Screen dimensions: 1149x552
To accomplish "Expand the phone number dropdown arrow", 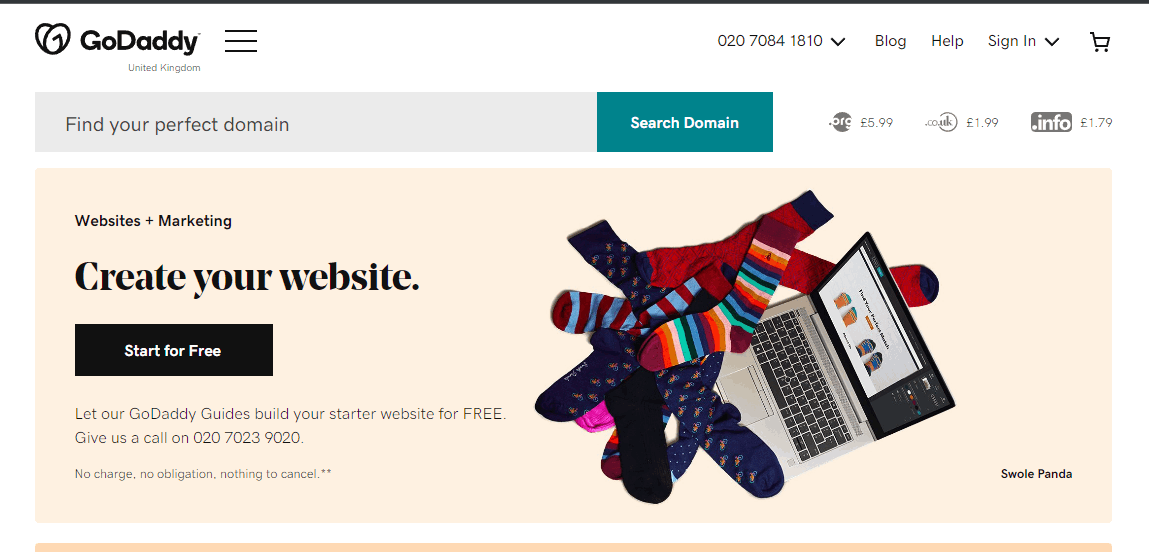I will pos(838,42).
